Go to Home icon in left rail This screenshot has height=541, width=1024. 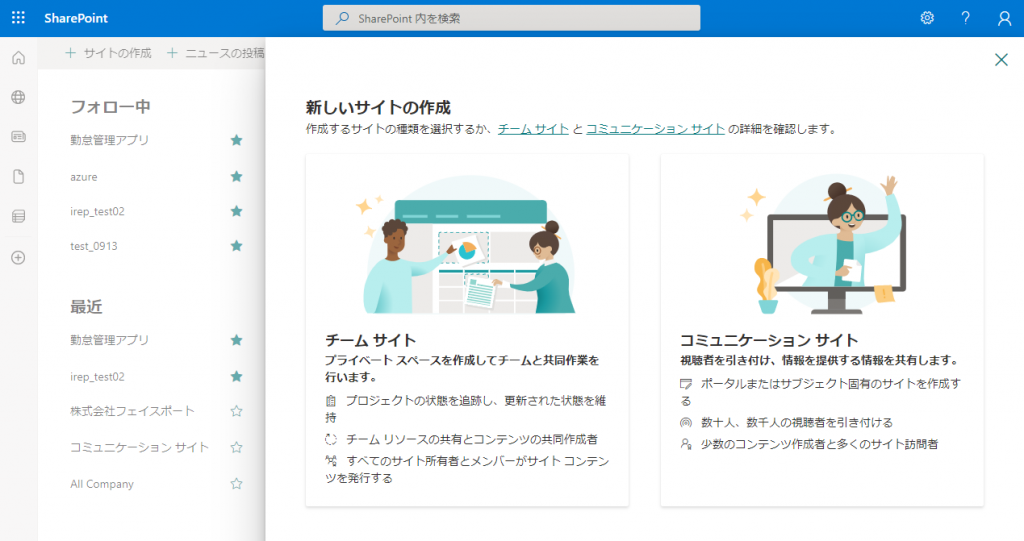point(18,57)
